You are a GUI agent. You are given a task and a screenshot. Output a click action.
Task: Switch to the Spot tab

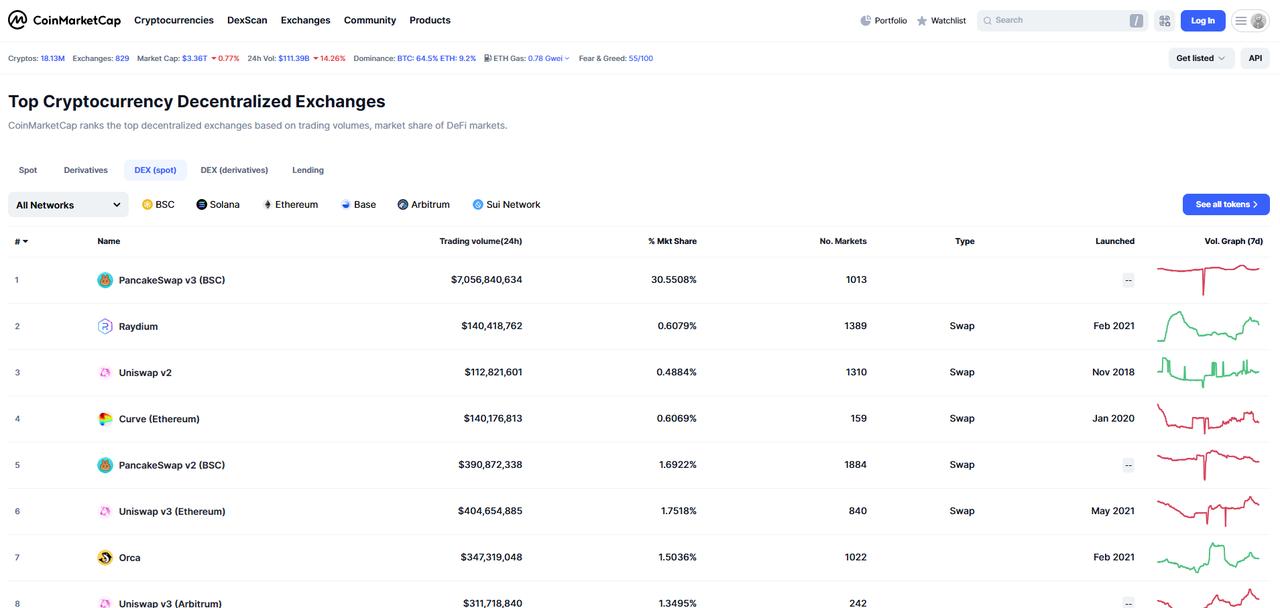pyautogui.click(x=28, y=170)
